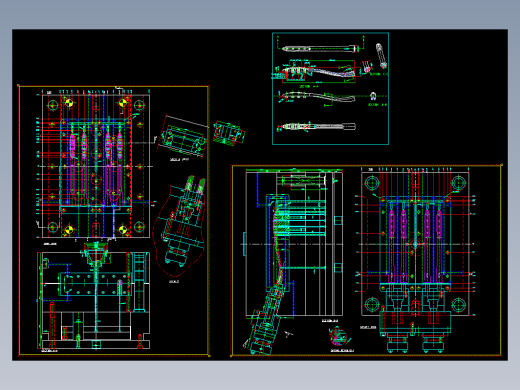This screenshot has height=390, width=520.
Task: Click the top toothbrush outline view
Action: click(321, 49)
